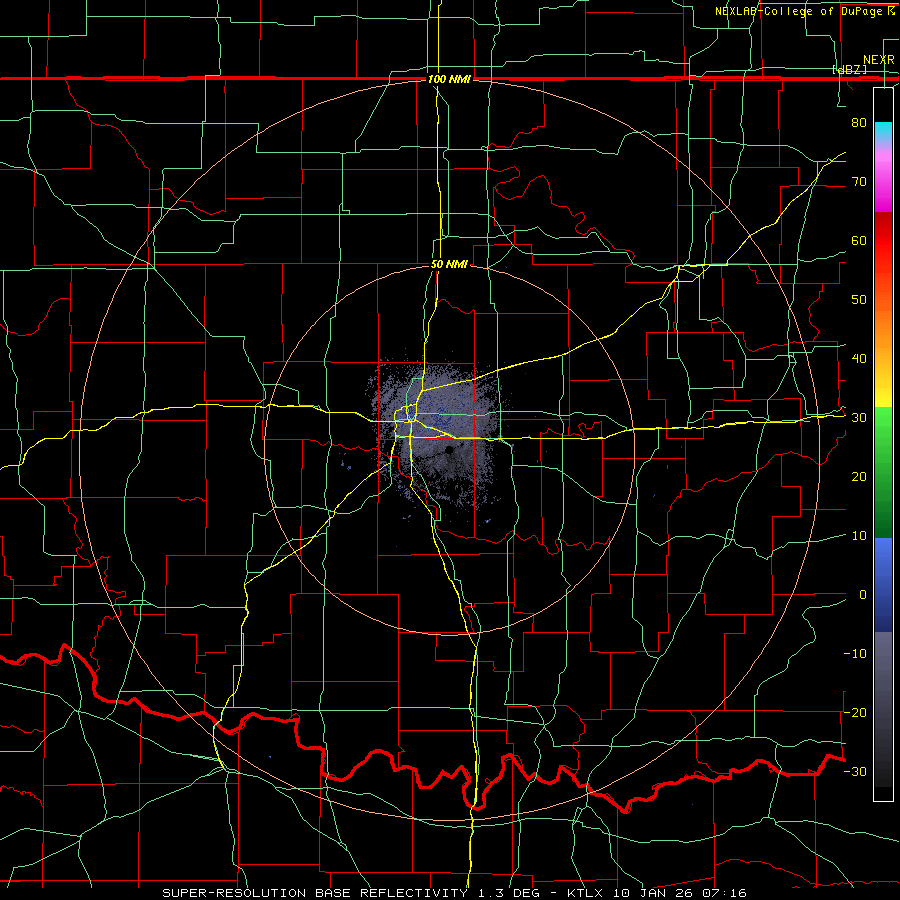Screen dimensions: 900x900
Task: Select the 60 value on the dBZ scale
Action: click(859, 240)
